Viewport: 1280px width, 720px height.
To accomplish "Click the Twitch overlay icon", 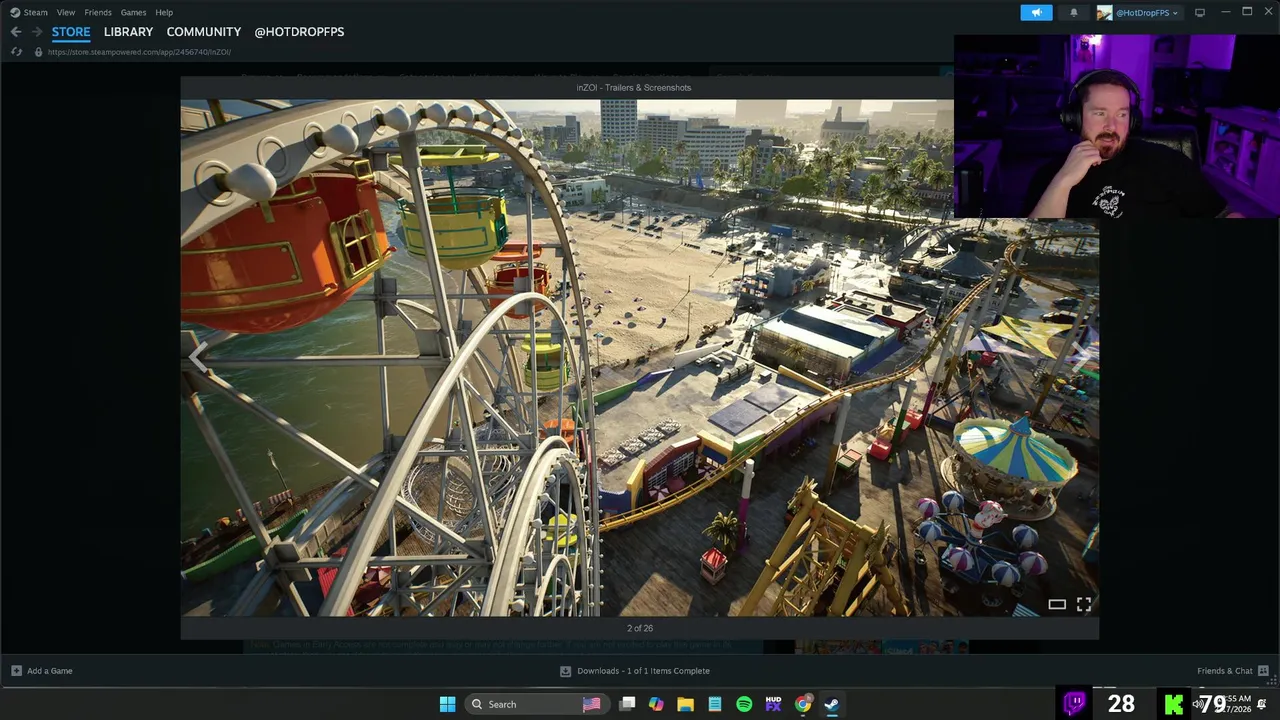I will [x=1075, y=703].
